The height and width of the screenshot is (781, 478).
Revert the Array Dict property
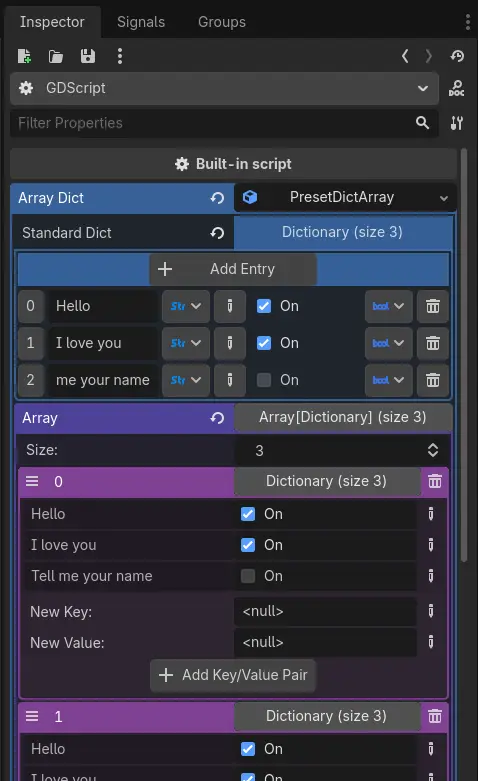(217, 198)
